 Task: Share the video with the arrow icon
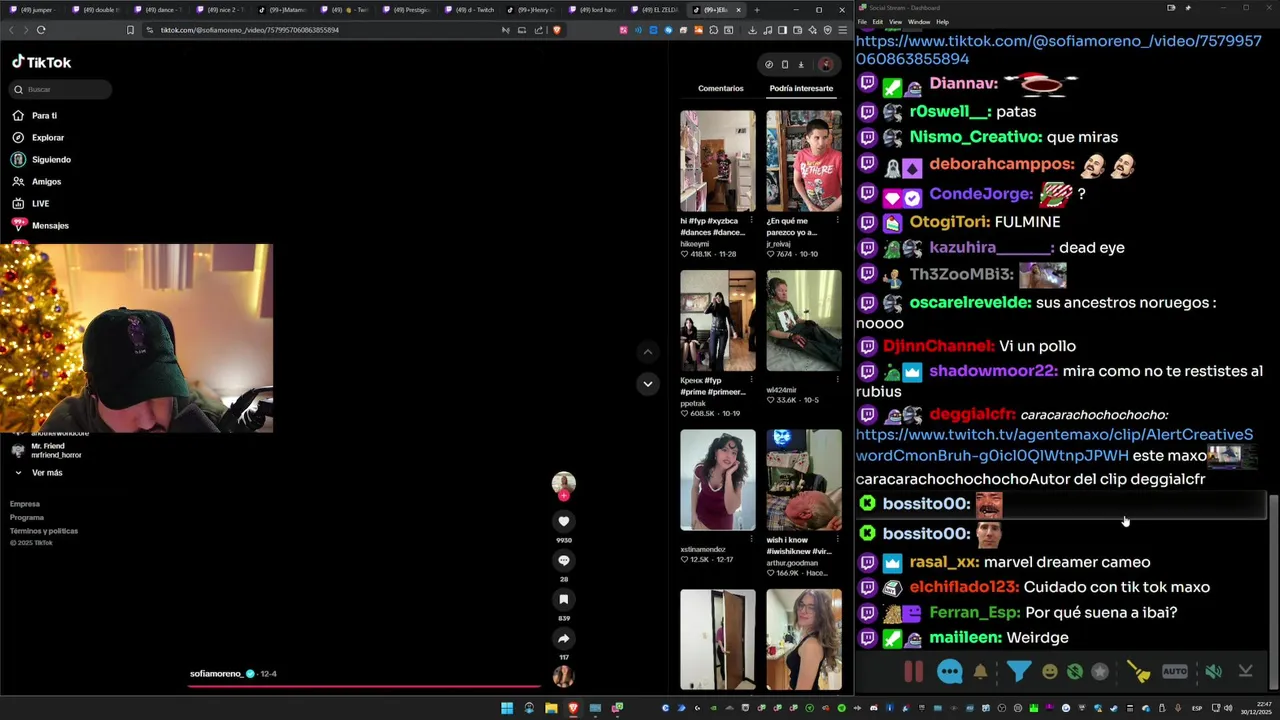tap(563, 638)
